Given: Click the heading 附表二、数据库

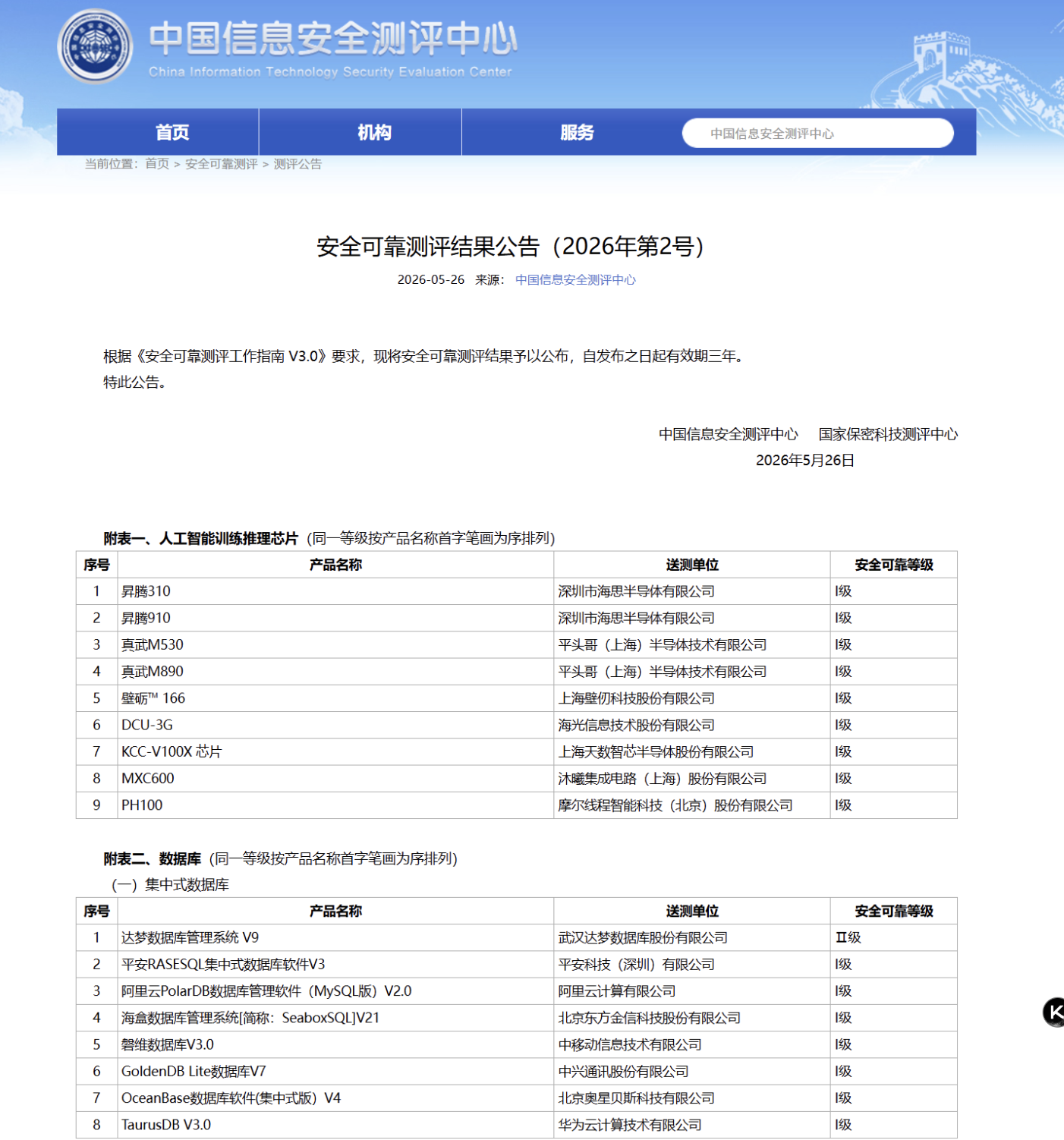Looking at the screenshot, I should pyautogui.click(x=153, y=859).
